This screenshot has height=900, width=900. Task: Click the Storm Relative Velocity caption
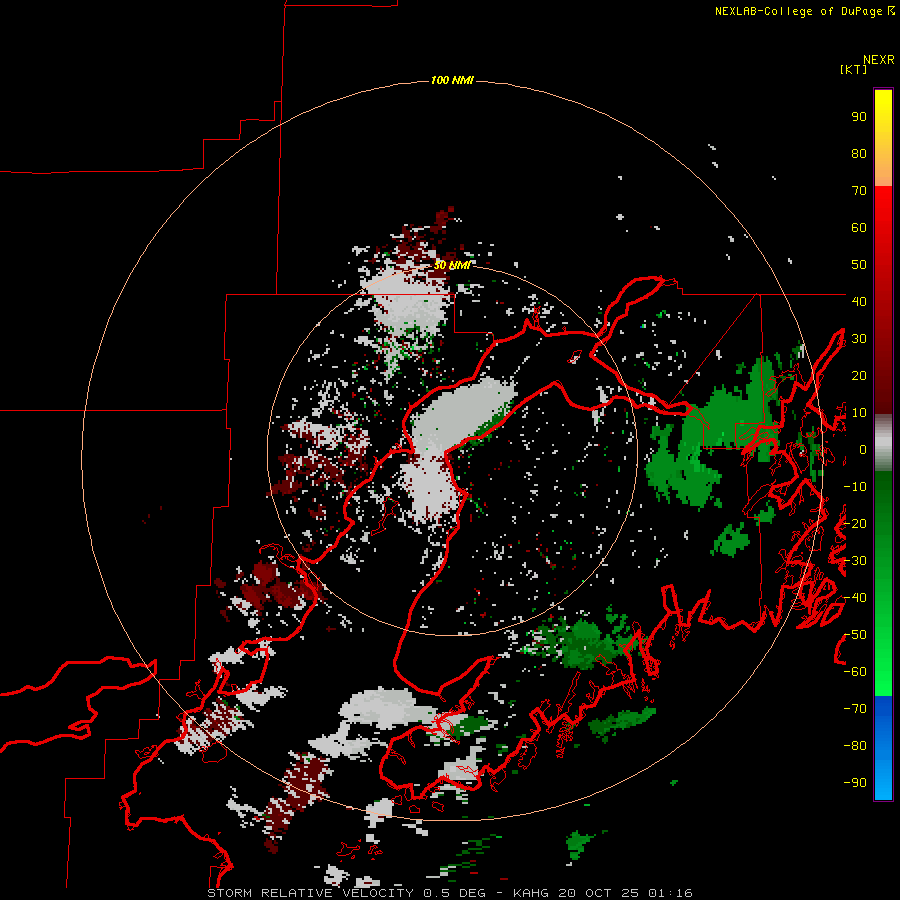click(x=449, y=893)
